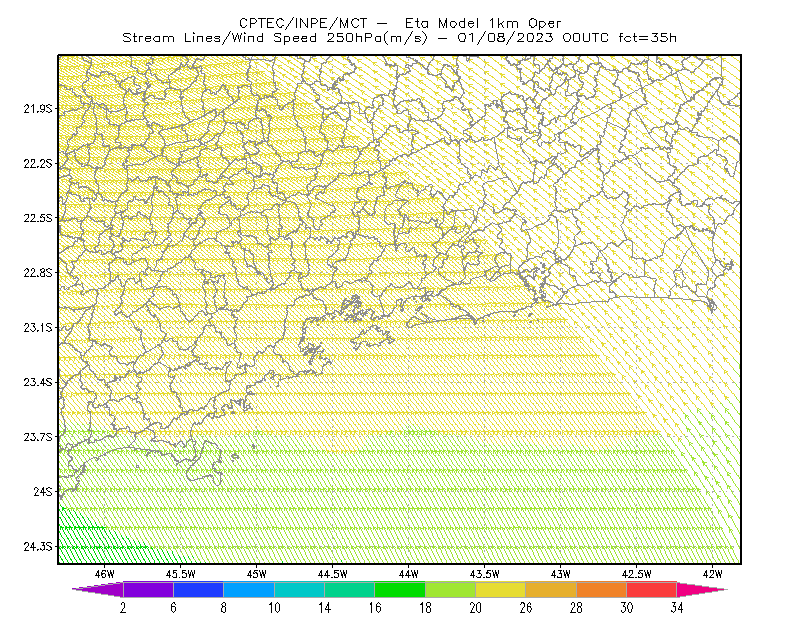Viewport: 800px width, 618px height.
Task: Click the CPTEC/INPE/MCT Eta Model title text
Action: point(400,23)
